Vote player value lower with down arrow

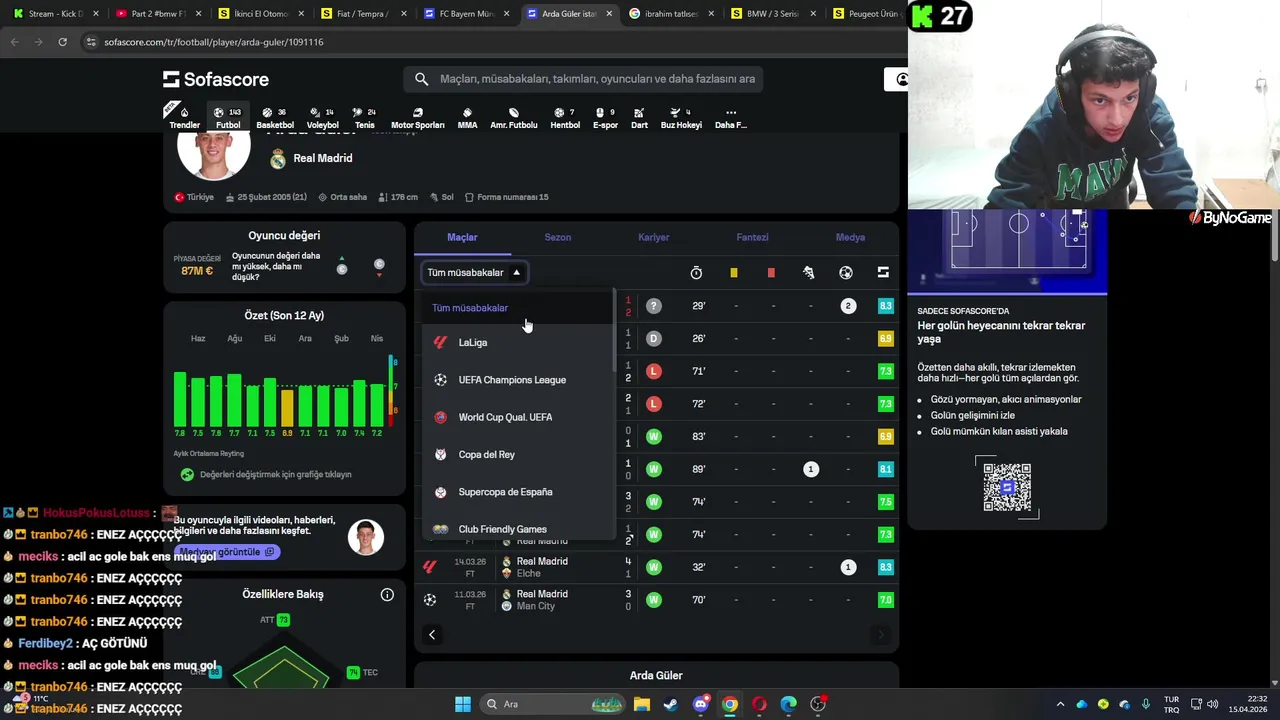click(379, 268)
